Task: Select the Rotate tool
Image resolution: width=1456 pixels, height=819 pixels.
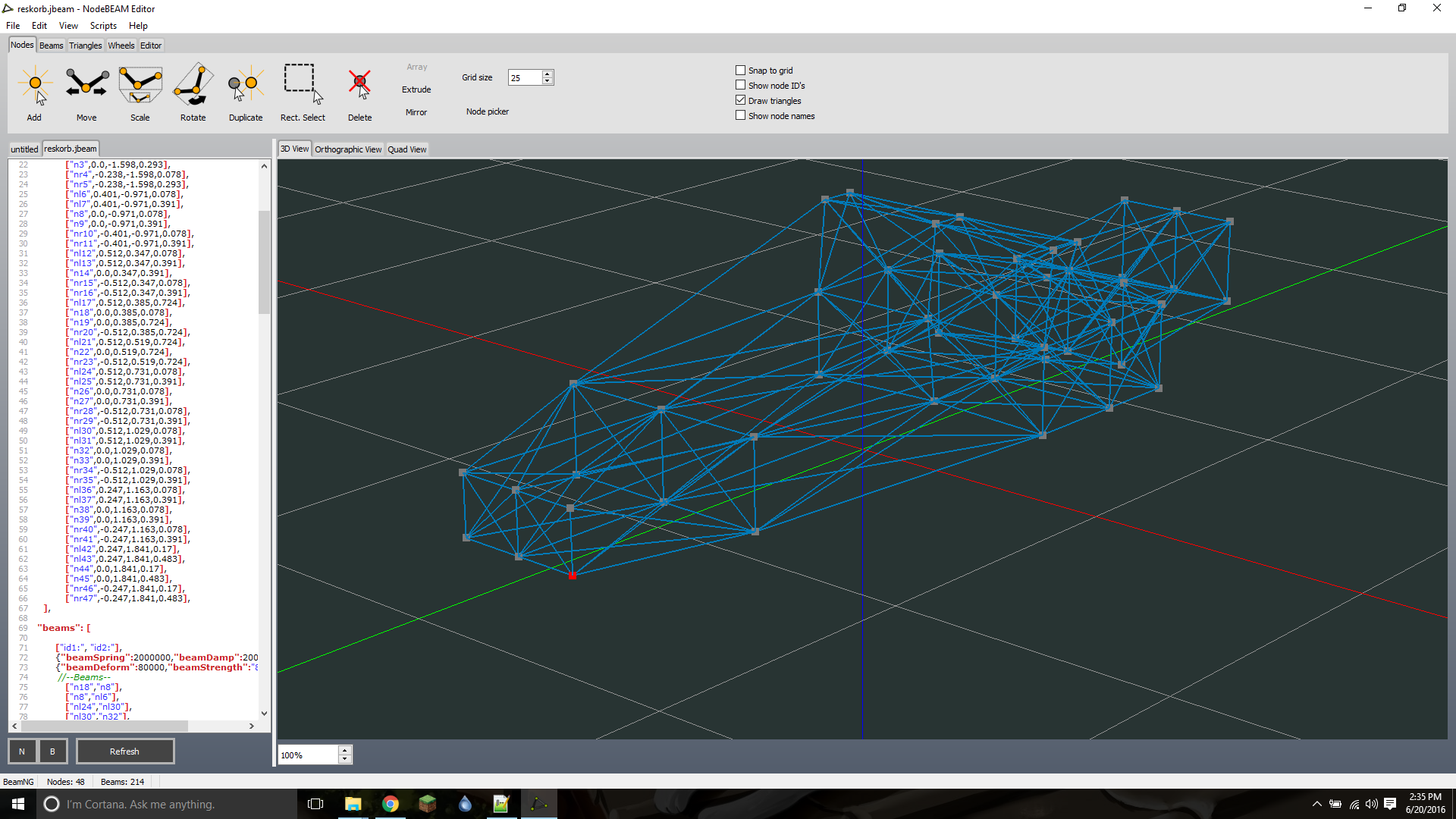Action: tap(193, 93)
